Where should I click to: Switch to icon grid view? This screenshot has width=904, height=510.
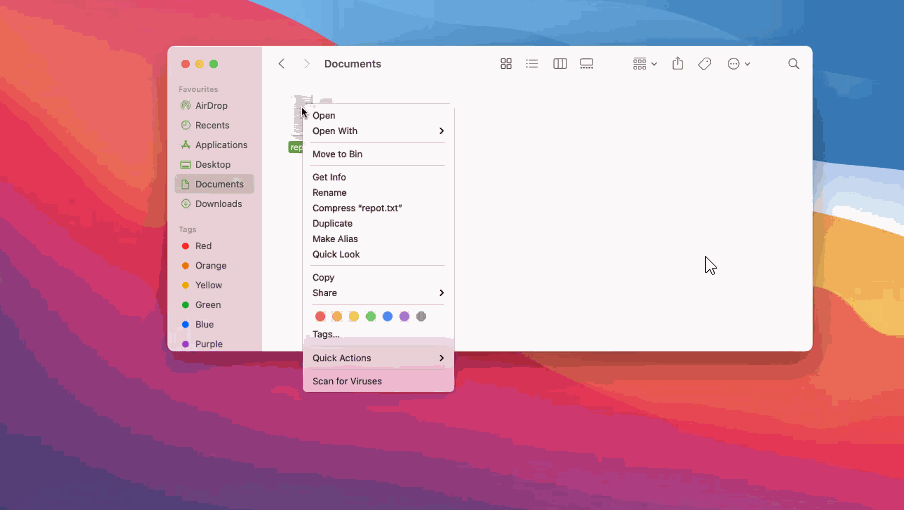tap(506, 64)
